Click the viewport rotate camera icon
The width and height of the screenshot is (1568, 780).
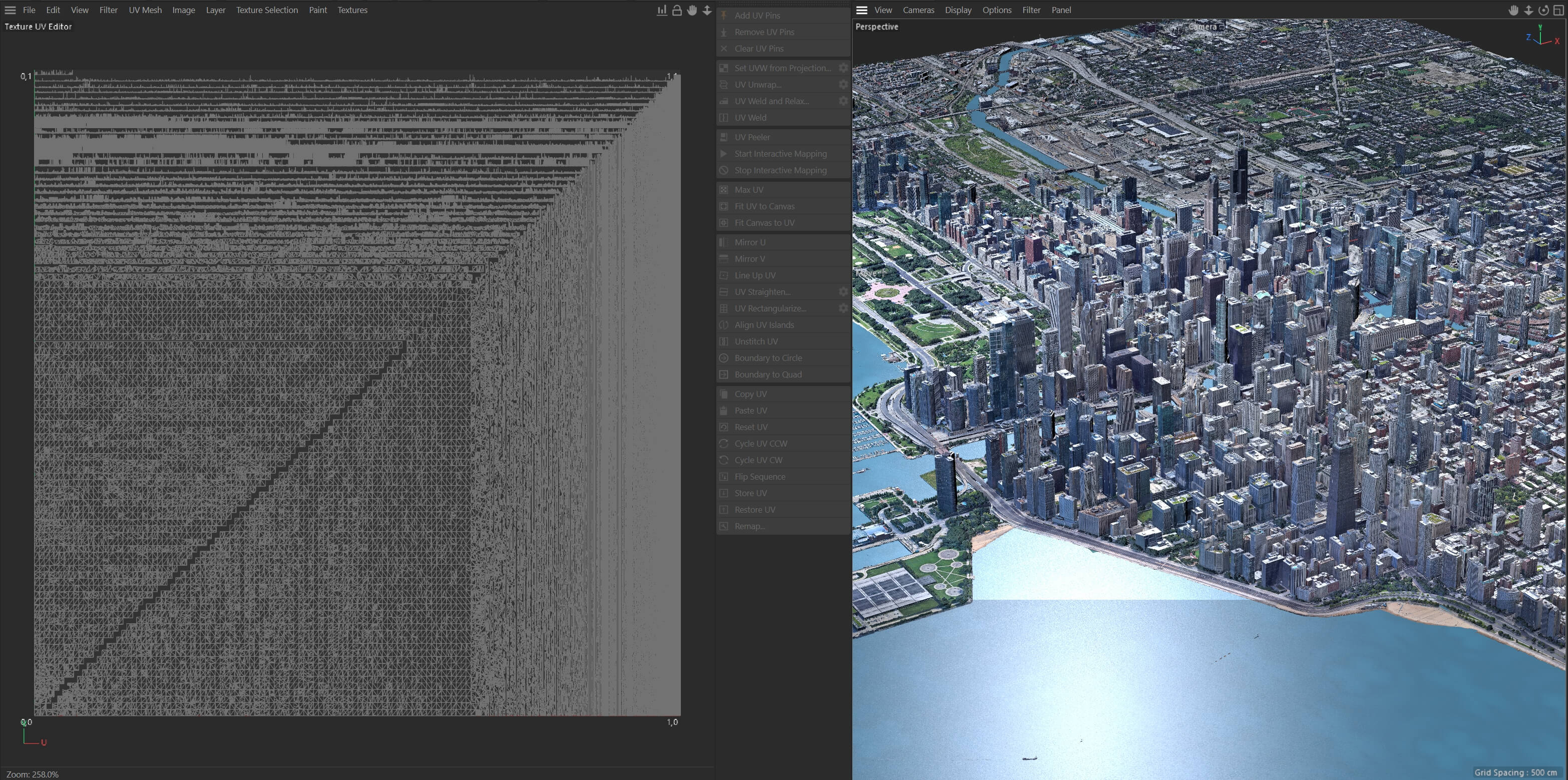1543,11
